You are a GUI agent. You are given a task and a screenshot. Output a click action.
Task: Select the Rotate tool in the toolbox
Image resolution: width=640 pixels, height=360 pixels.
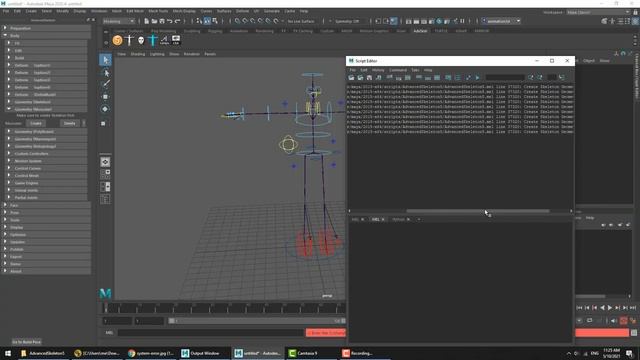click(105, 109)
